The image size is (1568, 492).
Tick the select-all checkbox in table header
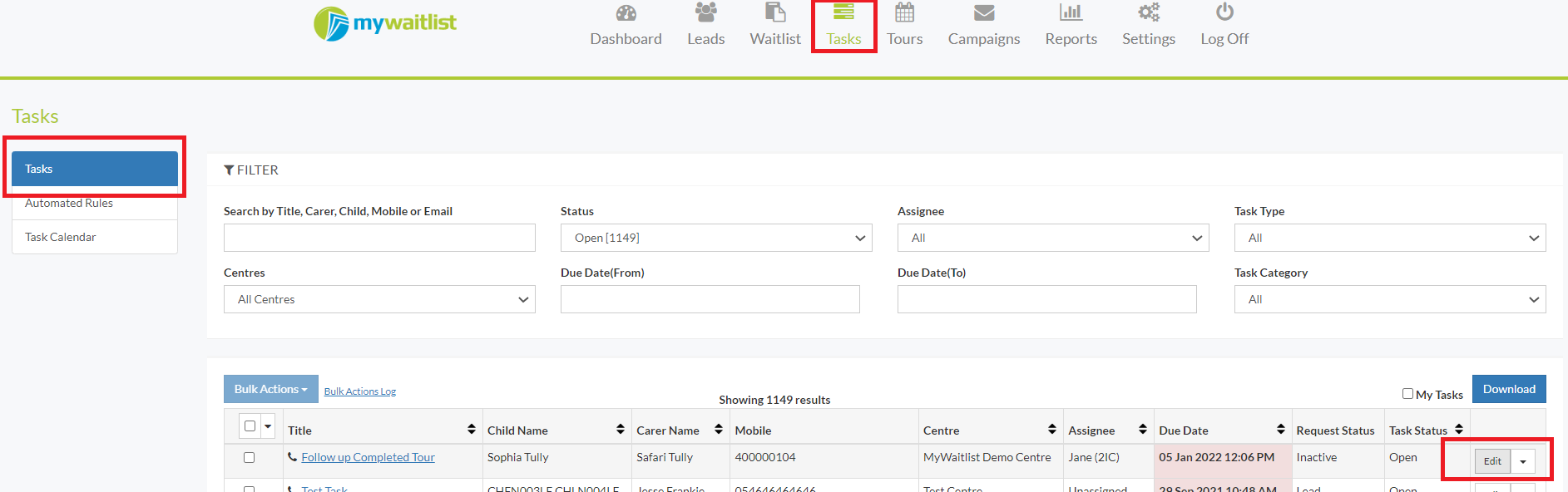pyautogui.click(x=250, y=426)
